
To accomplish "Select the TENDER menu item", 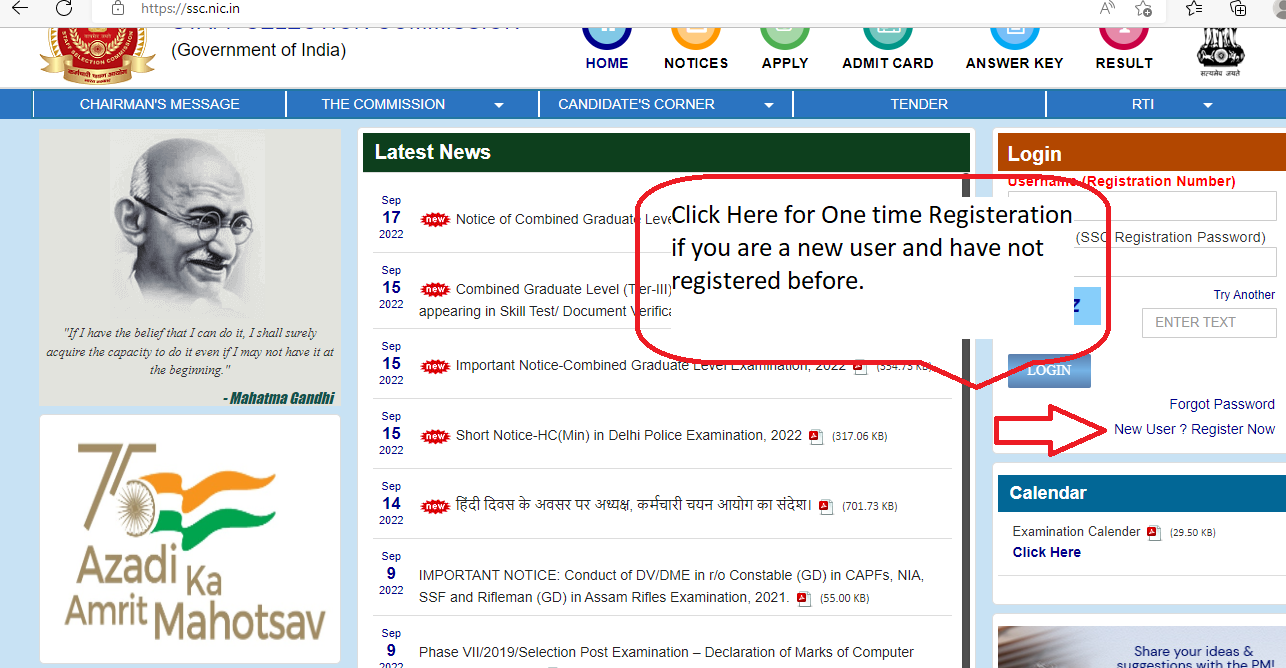I will pos(919,104).
